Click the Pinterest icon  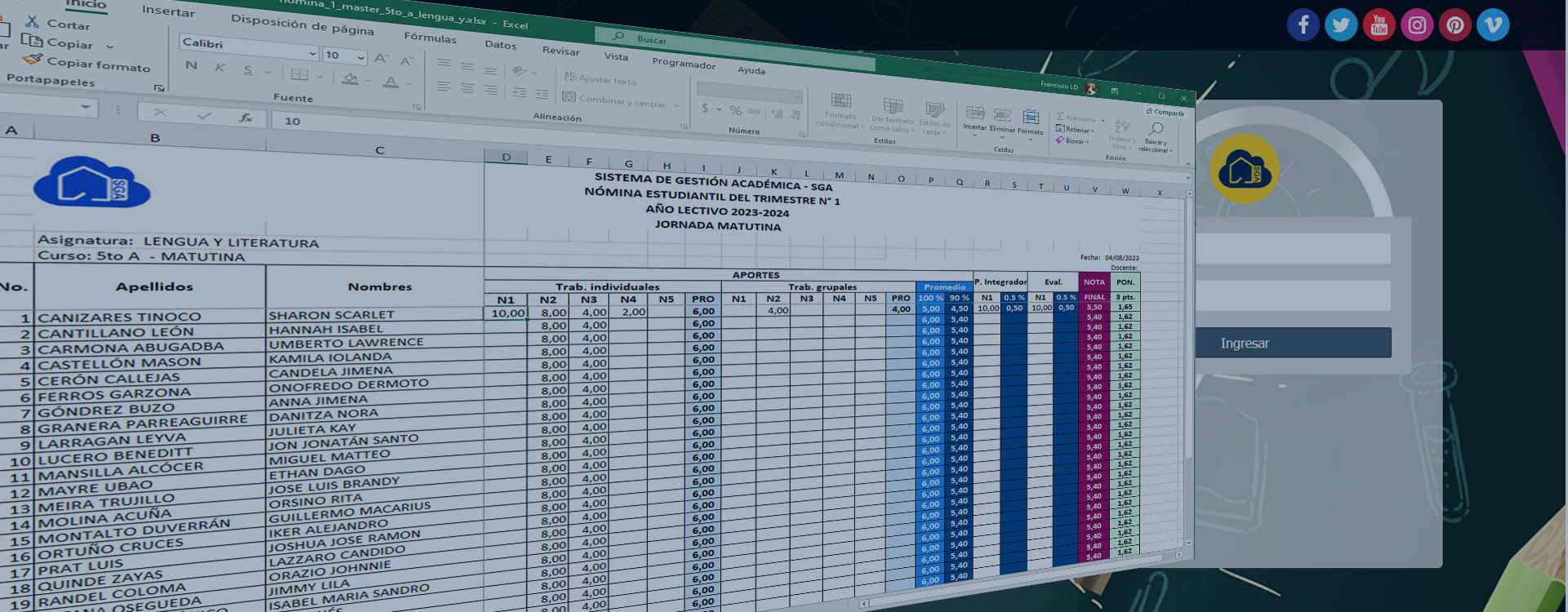pyautogui.click(x=1455, y=25)
